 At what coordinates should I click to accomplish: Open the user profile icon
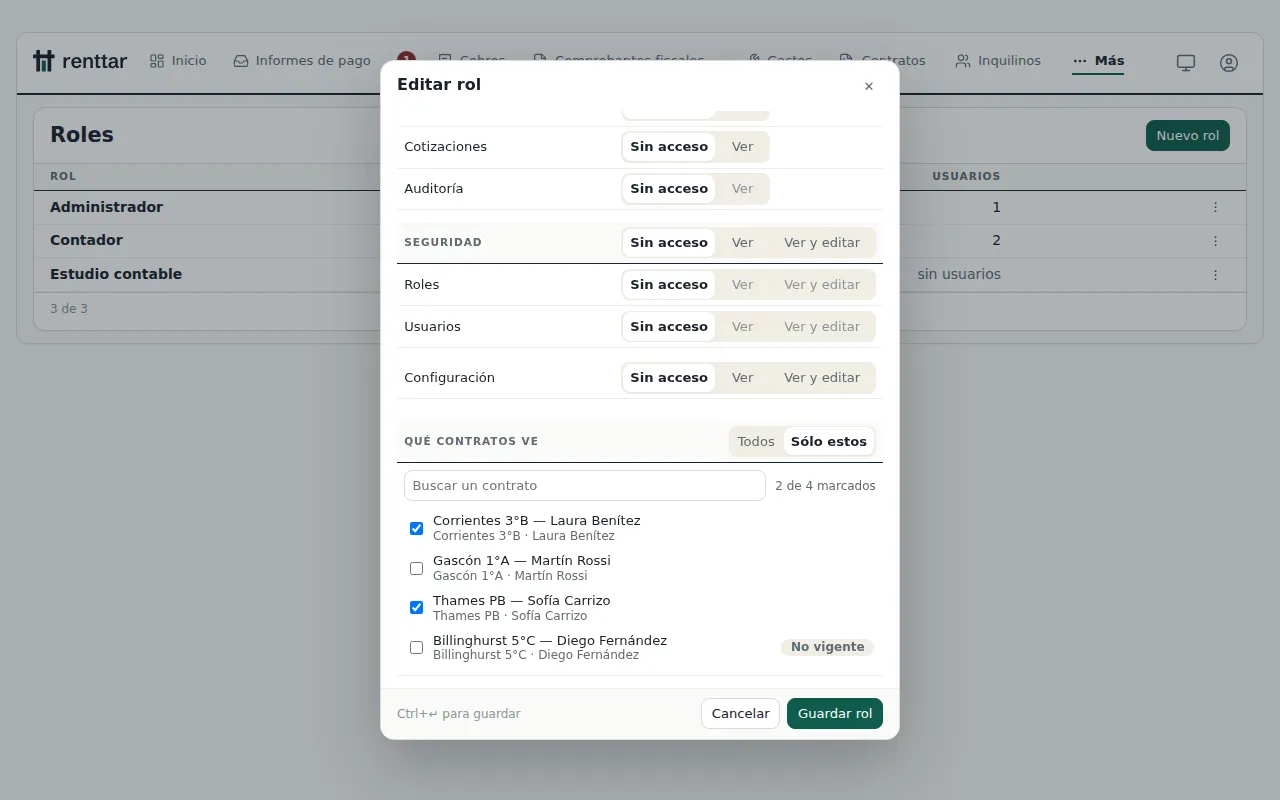[1229, 63]
